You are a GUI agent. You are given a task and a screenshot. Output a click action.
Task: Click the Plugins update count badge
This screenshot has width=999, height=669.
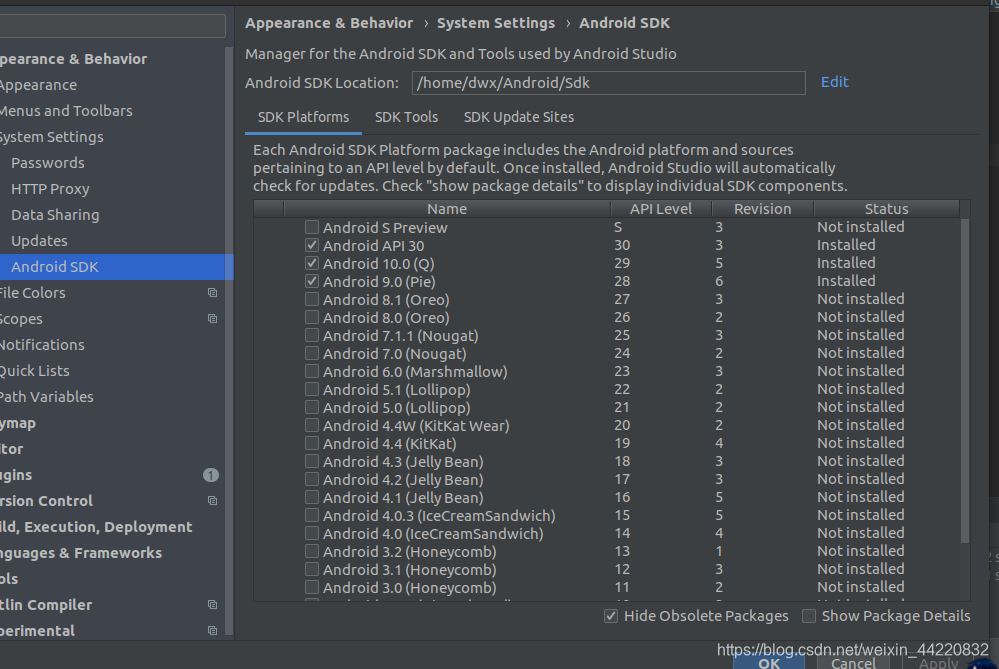211,475
